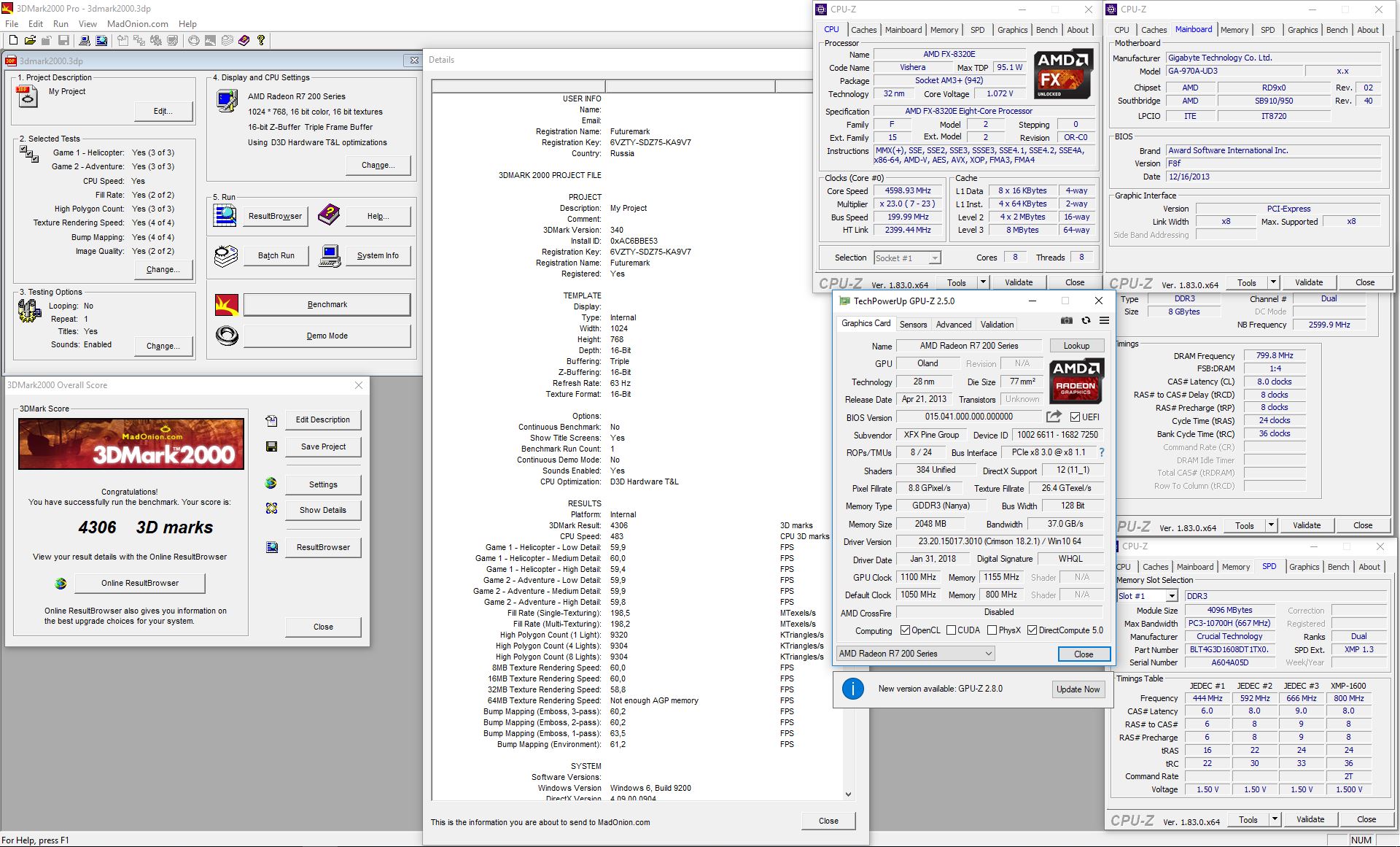Image resolution: width=1400 pixels, height=847 pixels.
Task: Click the Batch Run papers icon in Run panel
Action: click(225, 256)
